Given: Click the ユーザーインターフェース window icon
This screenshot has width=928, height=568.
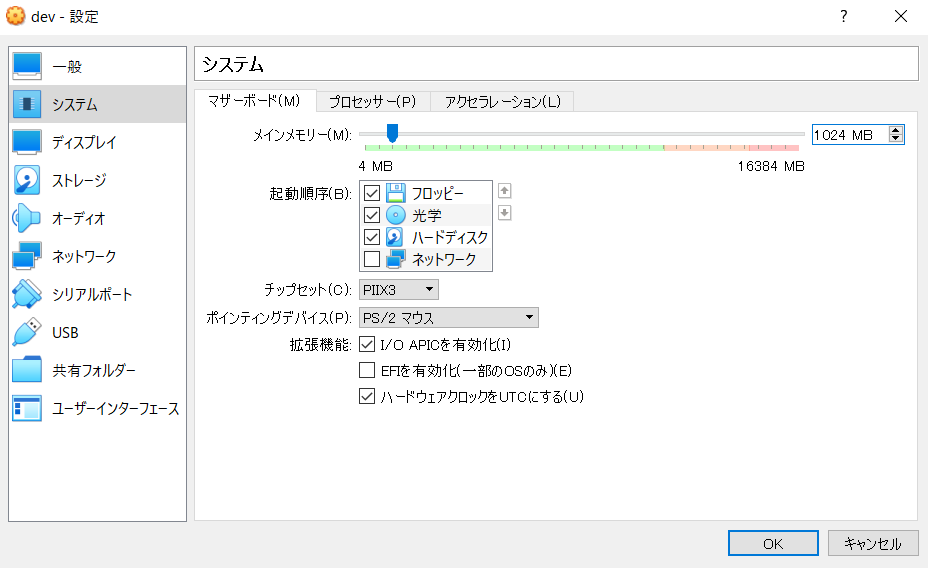Looking at the screenshot, I should point(27,408).
